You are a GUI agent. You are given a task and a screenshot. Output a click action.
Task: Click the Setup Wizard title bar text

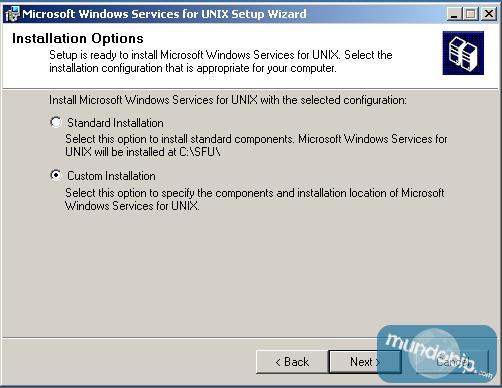pos(164,14)
